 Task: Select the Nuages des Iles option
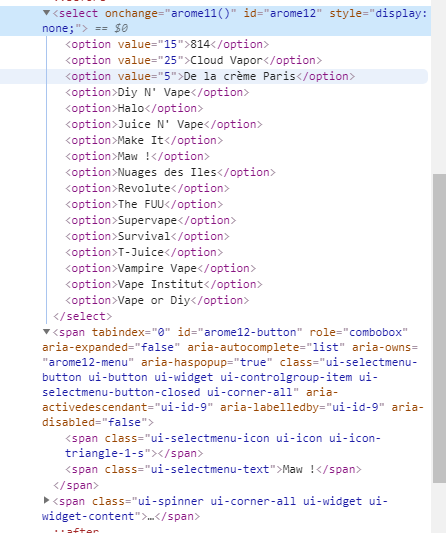pos(170,172)
